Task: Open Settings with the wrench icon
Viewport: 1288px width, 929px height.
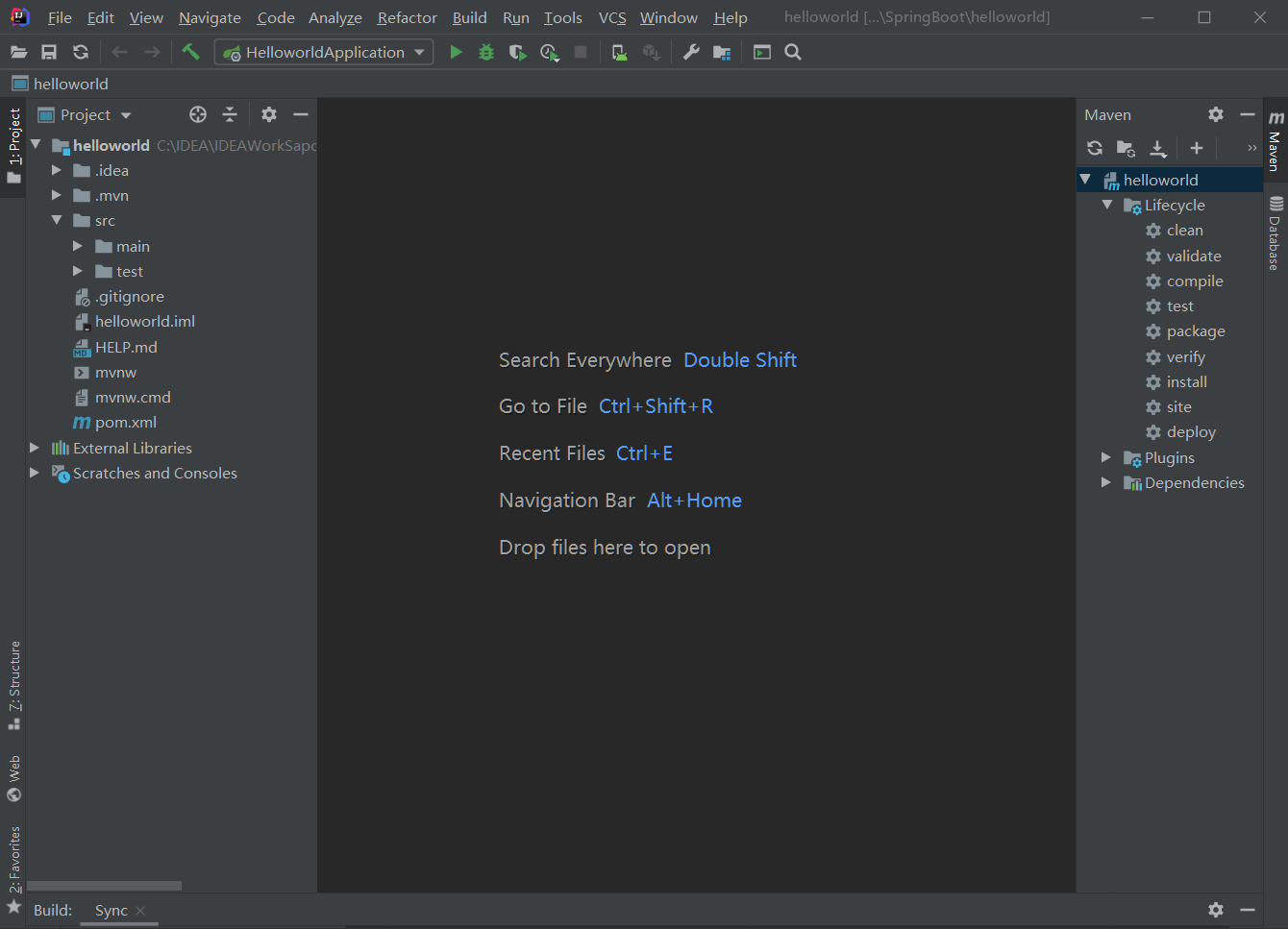Action: (x=691, y=52)
